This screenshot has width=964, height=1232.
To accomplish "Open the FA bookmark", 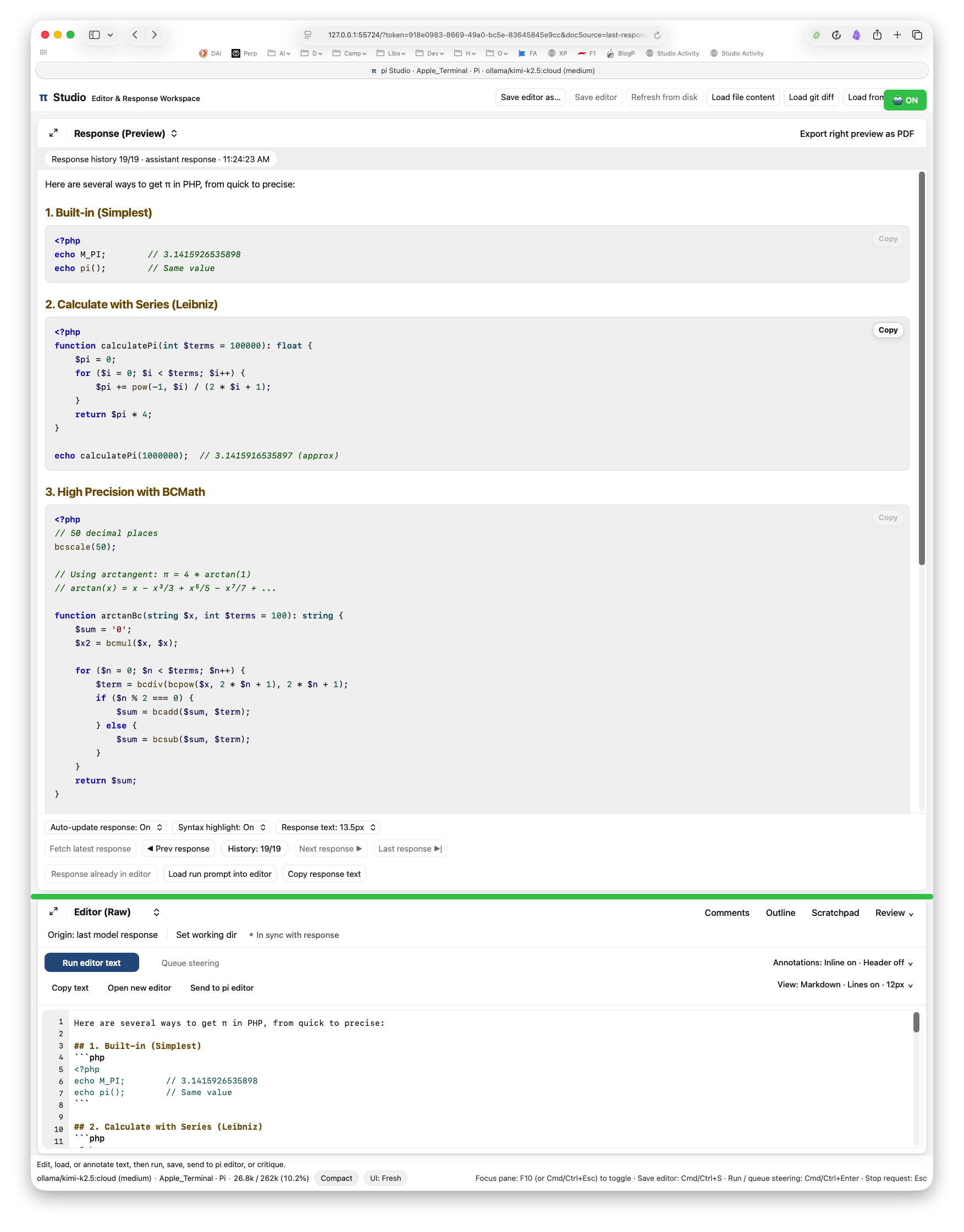I will pos(527,53).
